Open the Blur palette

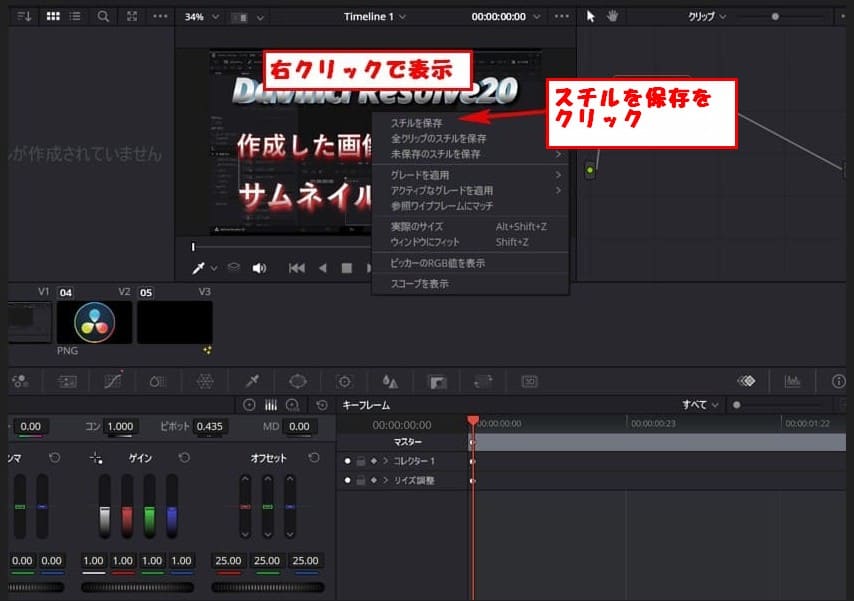390,381
